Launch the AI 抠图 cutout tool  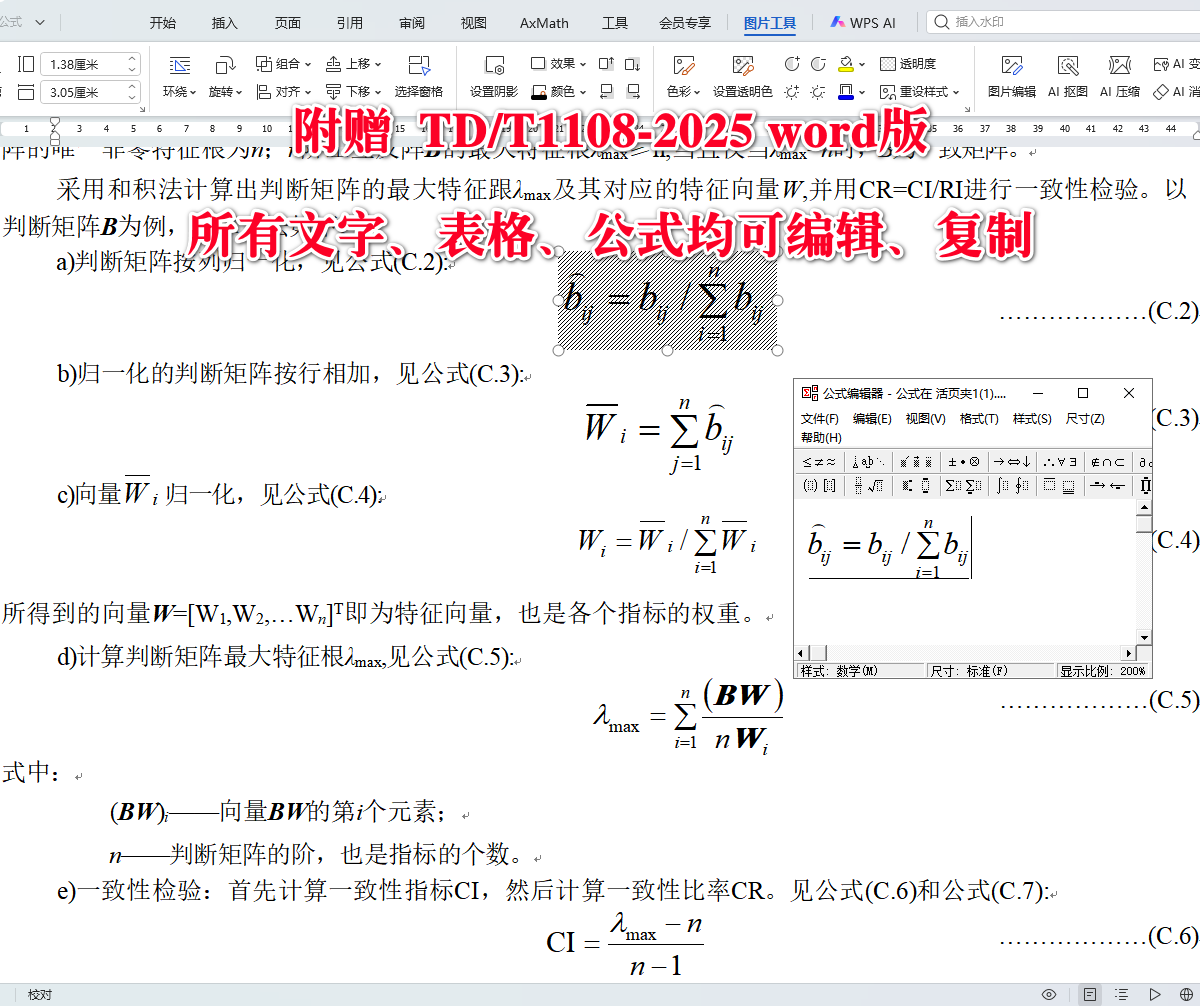tap(1068, 75)
